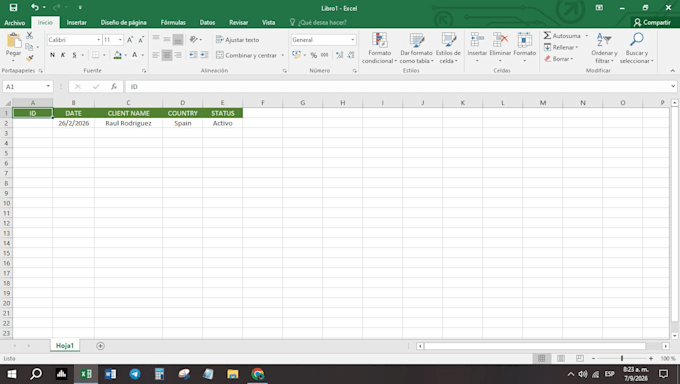Viewport: 680px width, 384px height.
Task: Toggle center horizontal alignment
Action: pos(167,55)
